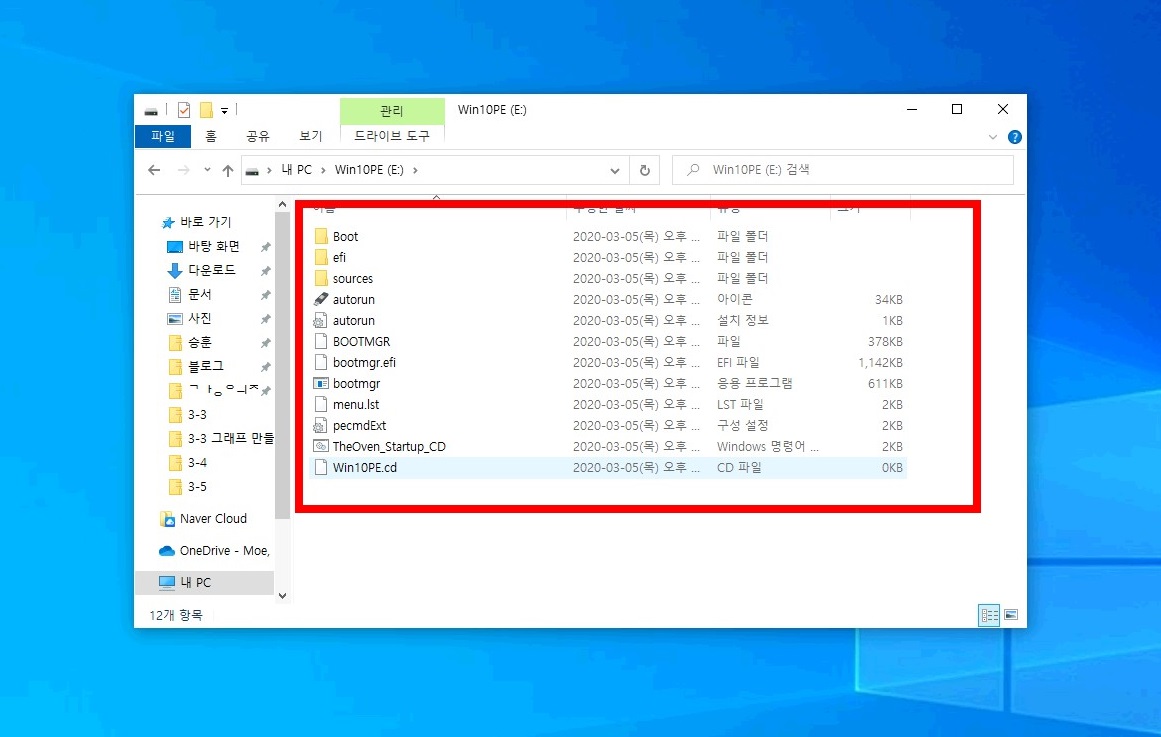This screenshot has width=1161, height=737.
Task: Click the Win10PE (E:) 검색 search box
Action: click(843, 170)
